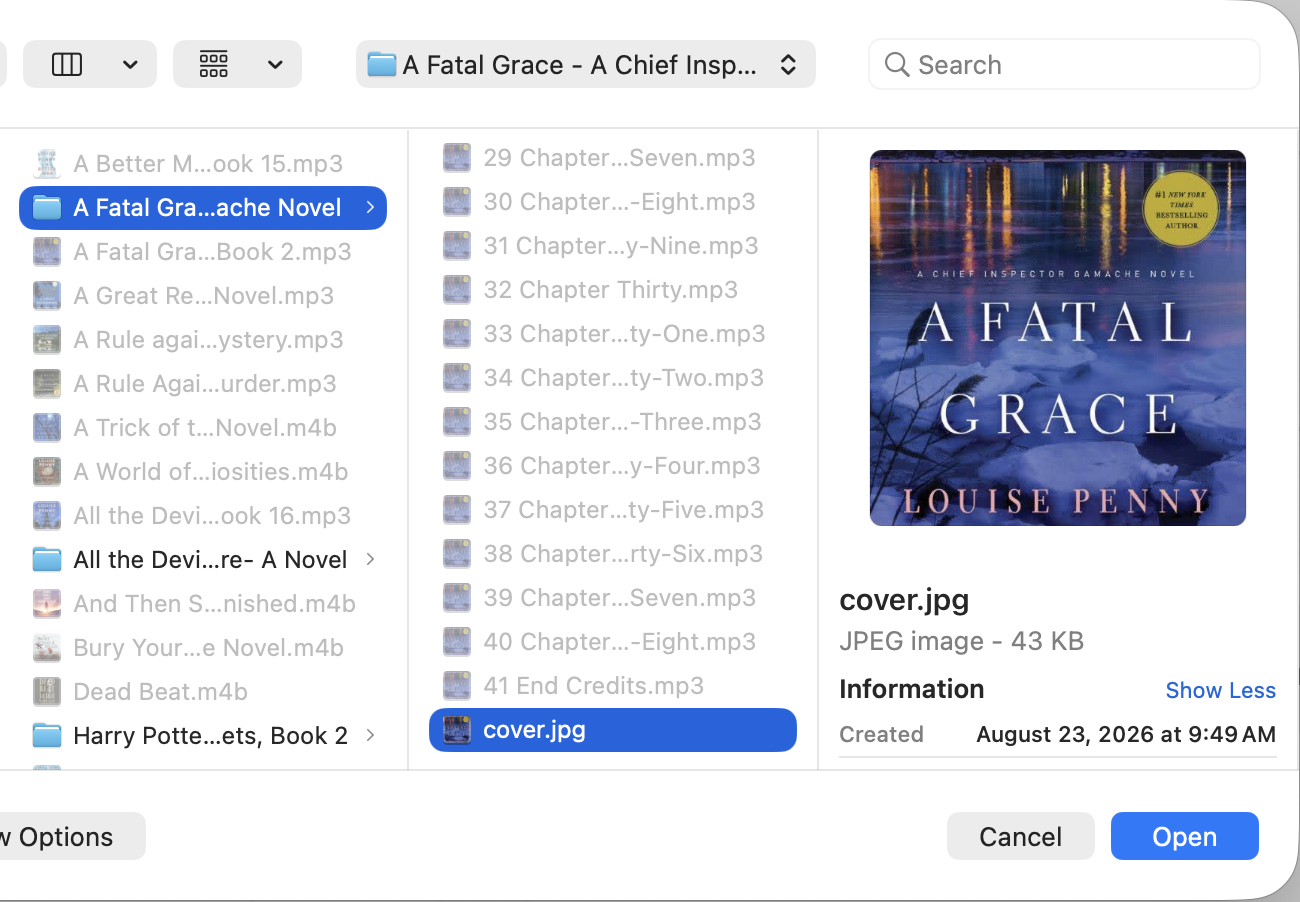The height and width of the screenshot is (902, 1300).
Task: Select the cover.jpg file name
Action: click(534, 730)
